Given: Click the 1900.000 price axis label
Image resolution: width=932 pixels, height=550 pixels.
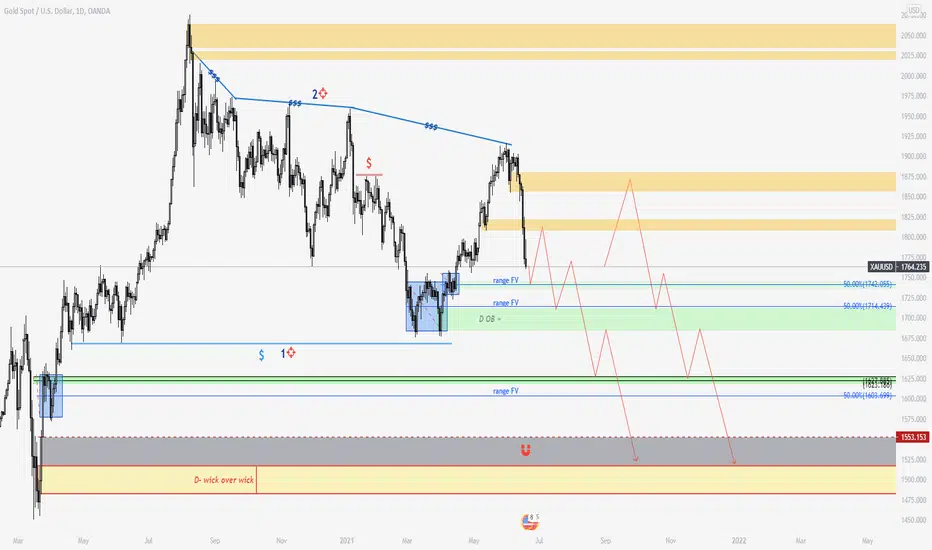Looking at the screenshot, I should [x=914, y=156].
